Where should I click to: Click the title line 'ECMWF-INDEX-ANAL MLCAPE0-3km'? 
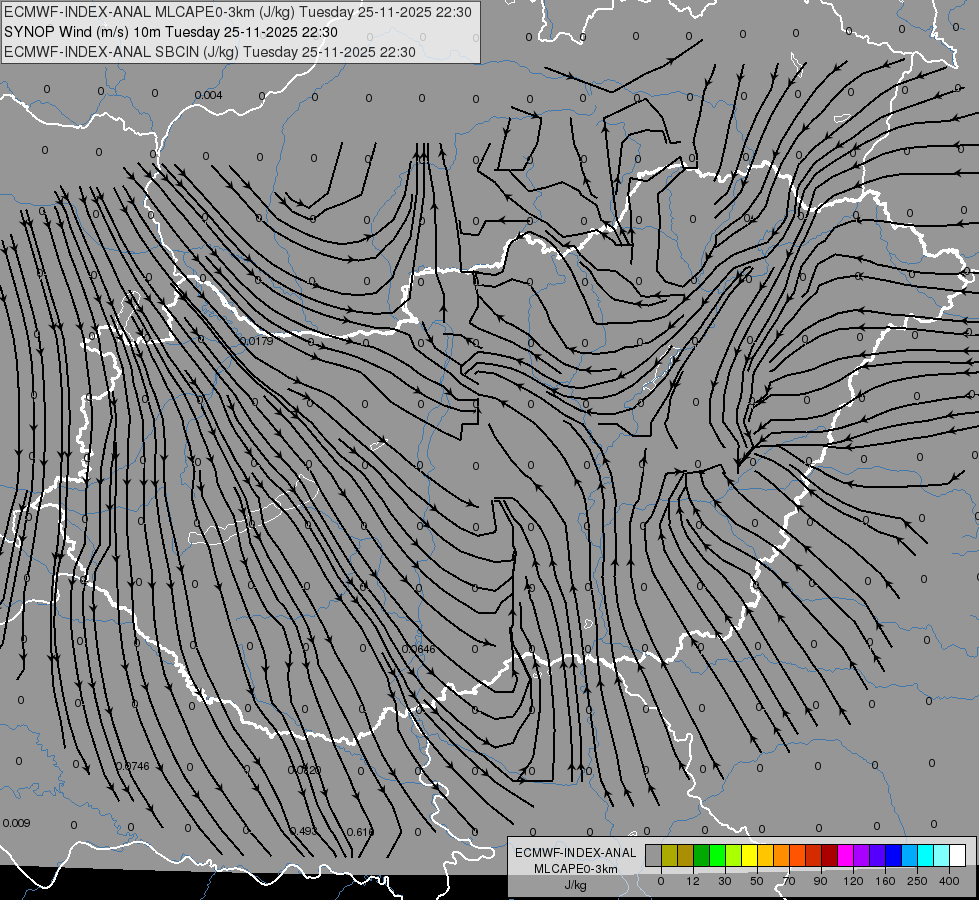pyautogui.click(x=238, y=12)
